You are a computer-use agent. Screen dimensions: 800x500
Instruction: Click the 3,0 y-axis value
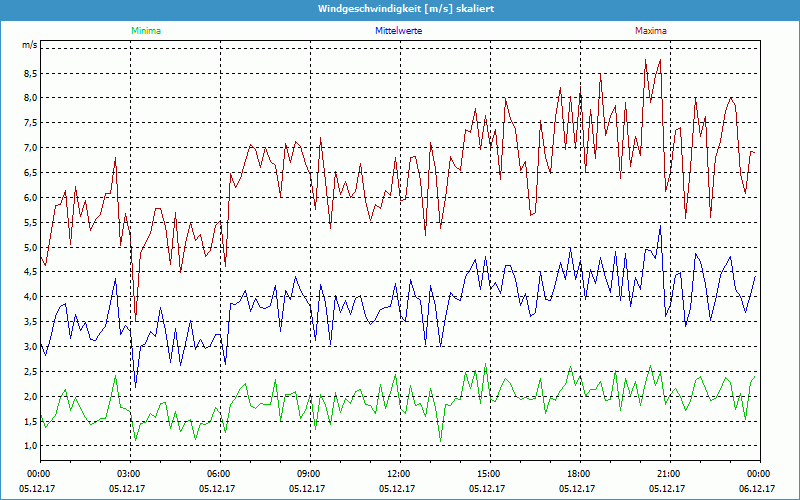click(x=31, y=347)
